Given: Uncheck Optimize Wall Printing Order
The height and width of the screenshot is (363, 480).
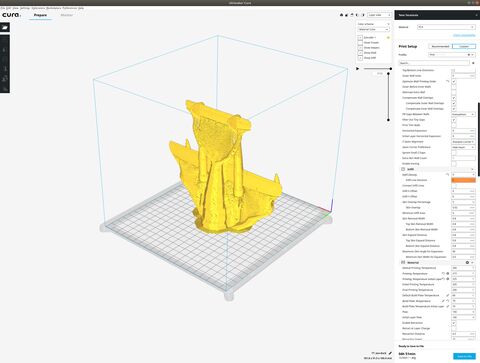Looking at the screenshot, I should pos(454,81).
